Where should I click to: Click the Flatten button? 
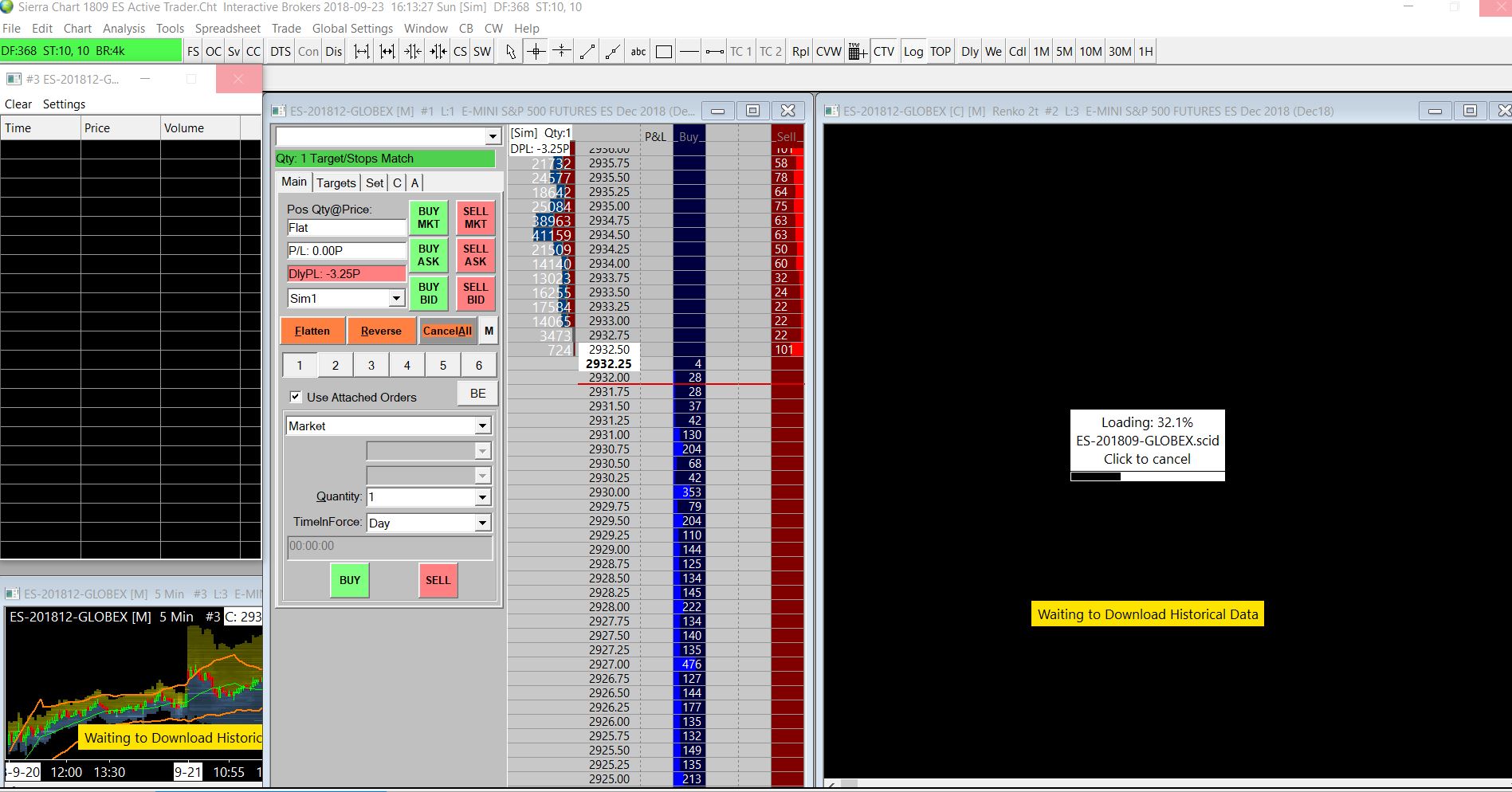pyautogui.click(x=312, y=331)
